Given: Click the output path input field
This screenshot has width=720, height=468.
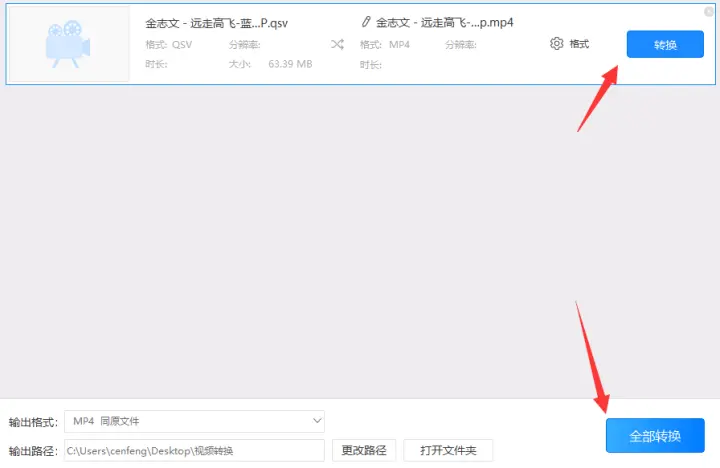Looking at the screenshot, I should (194, 451).
